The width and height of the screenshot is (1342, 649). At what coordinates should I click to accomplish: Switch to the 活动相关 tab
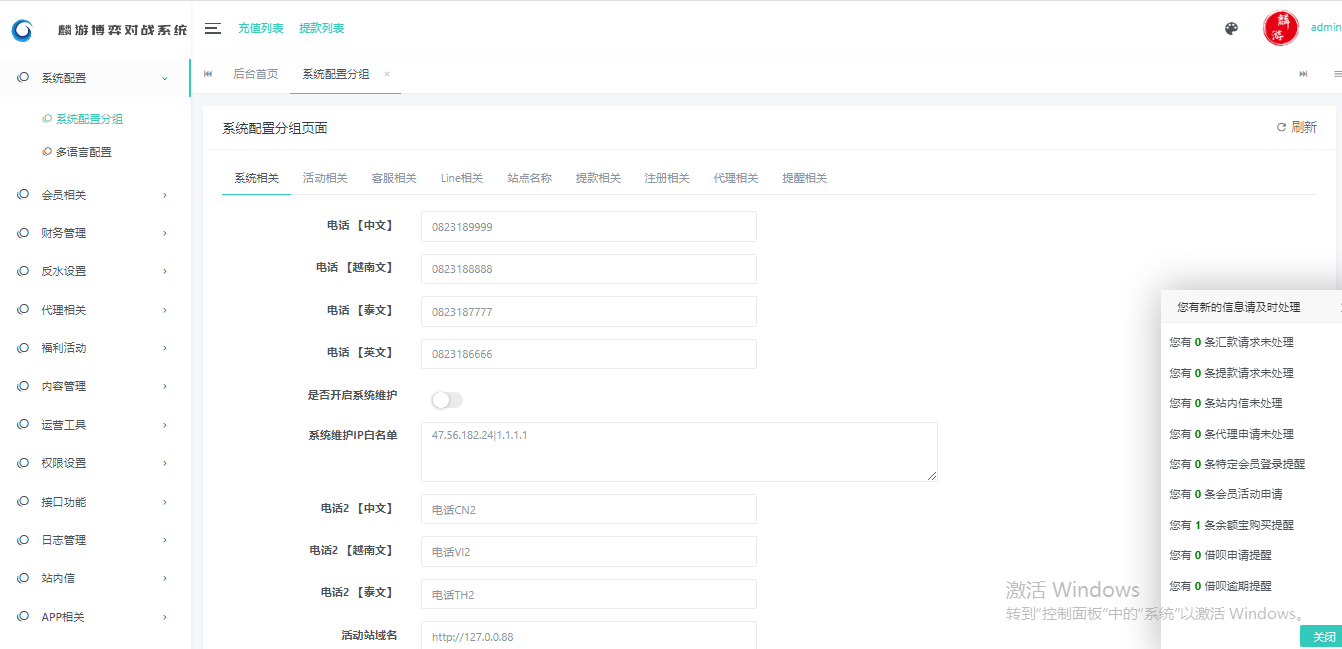pyautogui.click(x=325, y=178)
